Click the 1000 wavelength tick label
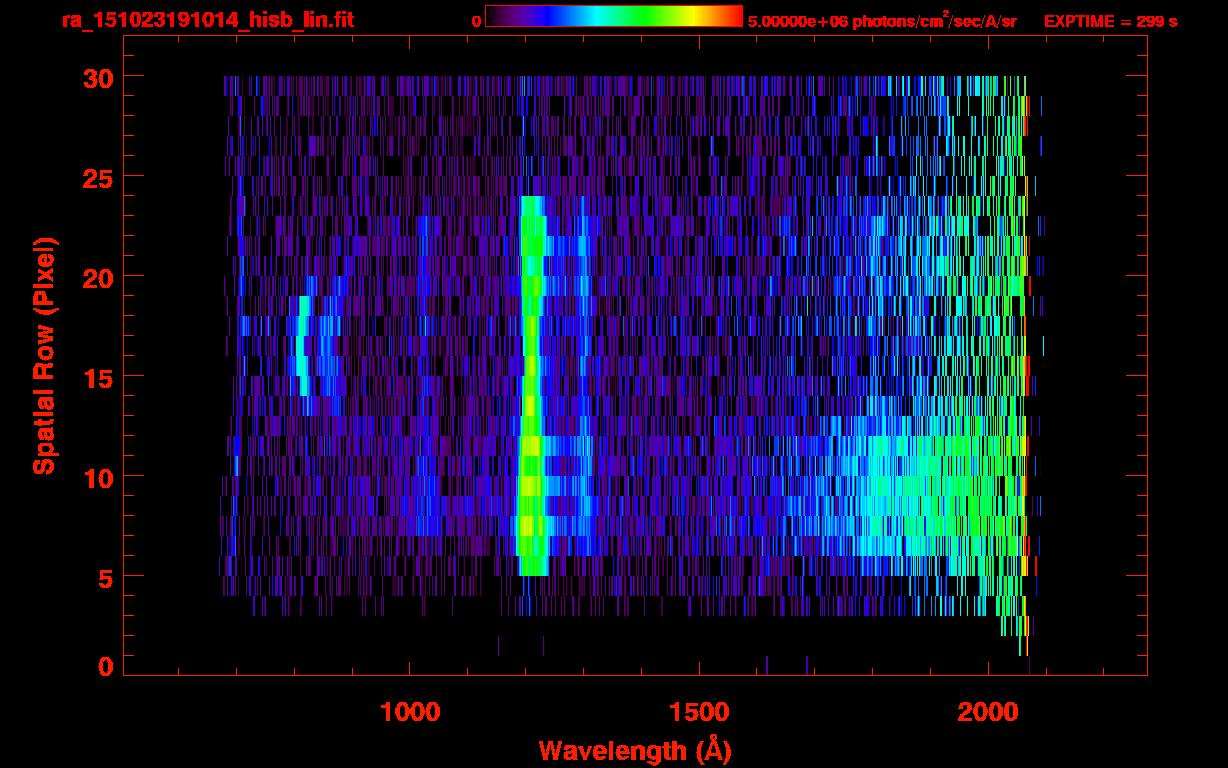 tap(411, 712)
